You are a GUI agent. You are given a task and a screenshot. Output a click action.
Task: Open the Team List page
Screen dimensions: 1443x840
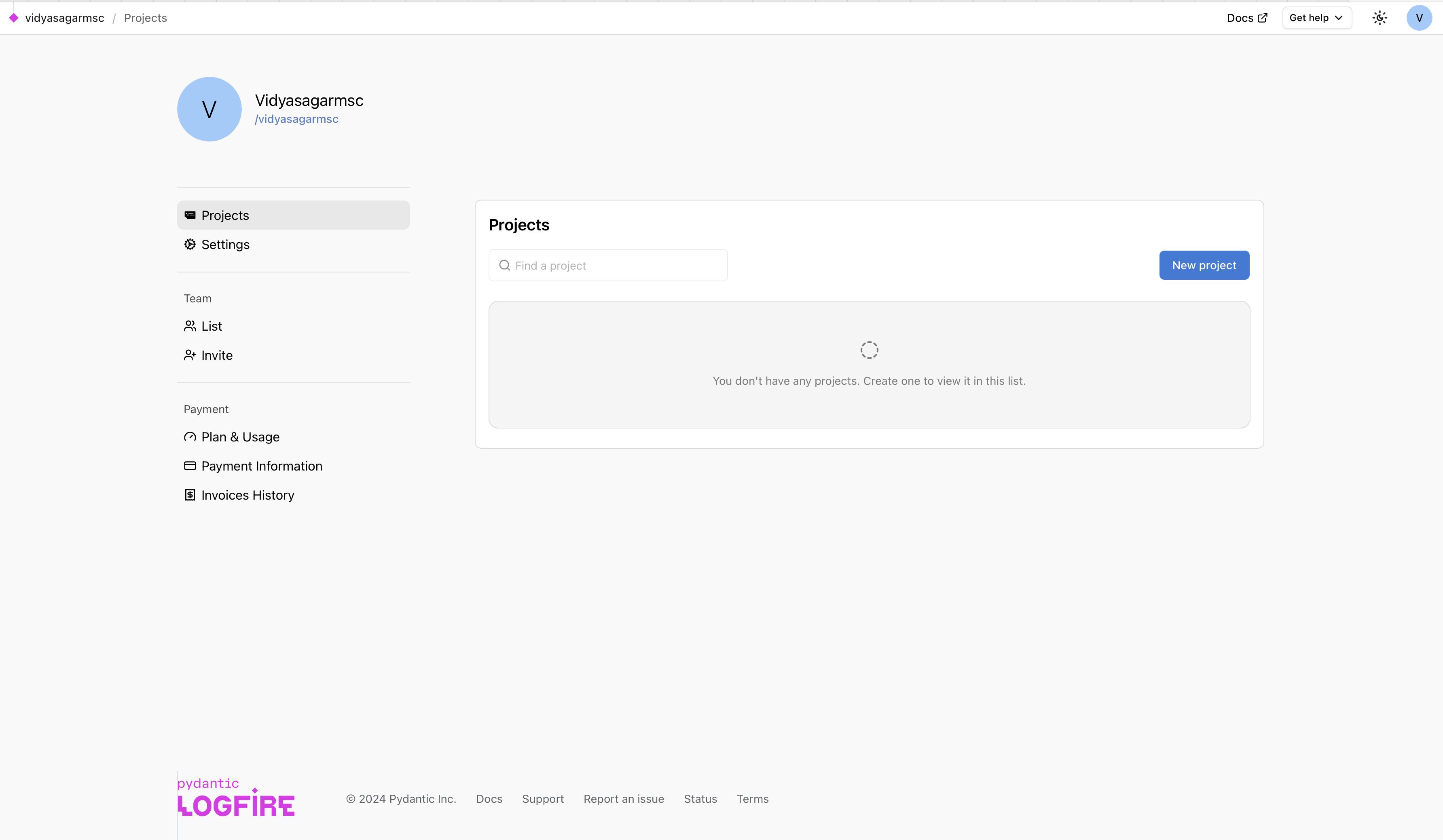tap(211, 326)
